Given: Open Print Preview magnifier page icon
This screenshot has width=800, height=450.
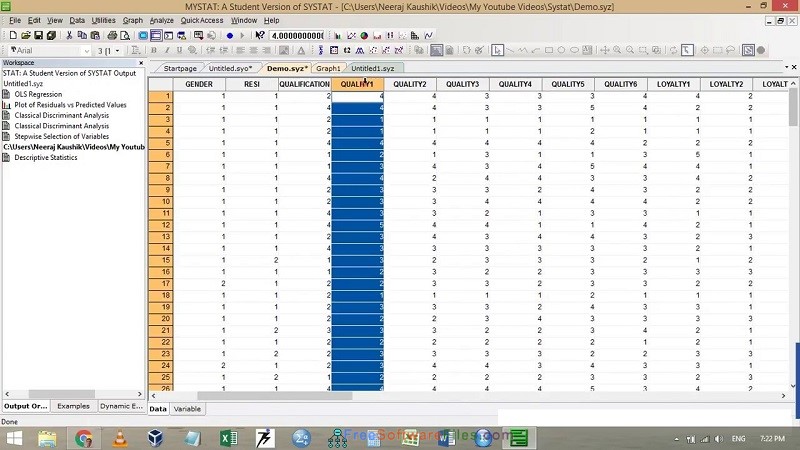Looking at the screenshot, I should pyautogui.click(x=125, y=35).
